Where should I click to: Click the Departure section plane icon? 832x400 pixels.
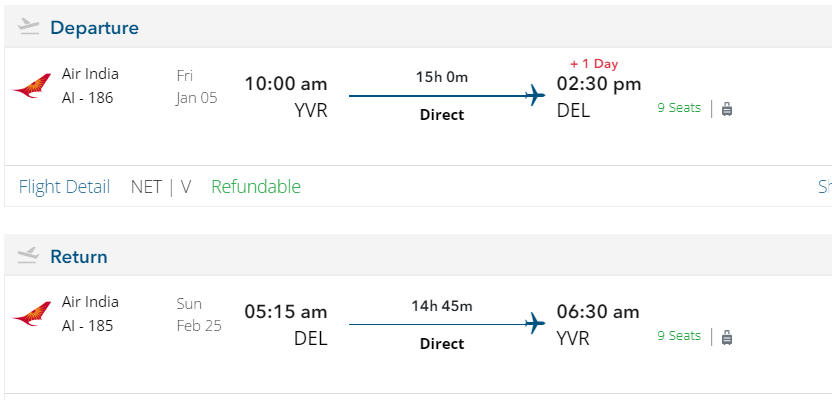tap(29, 27)
